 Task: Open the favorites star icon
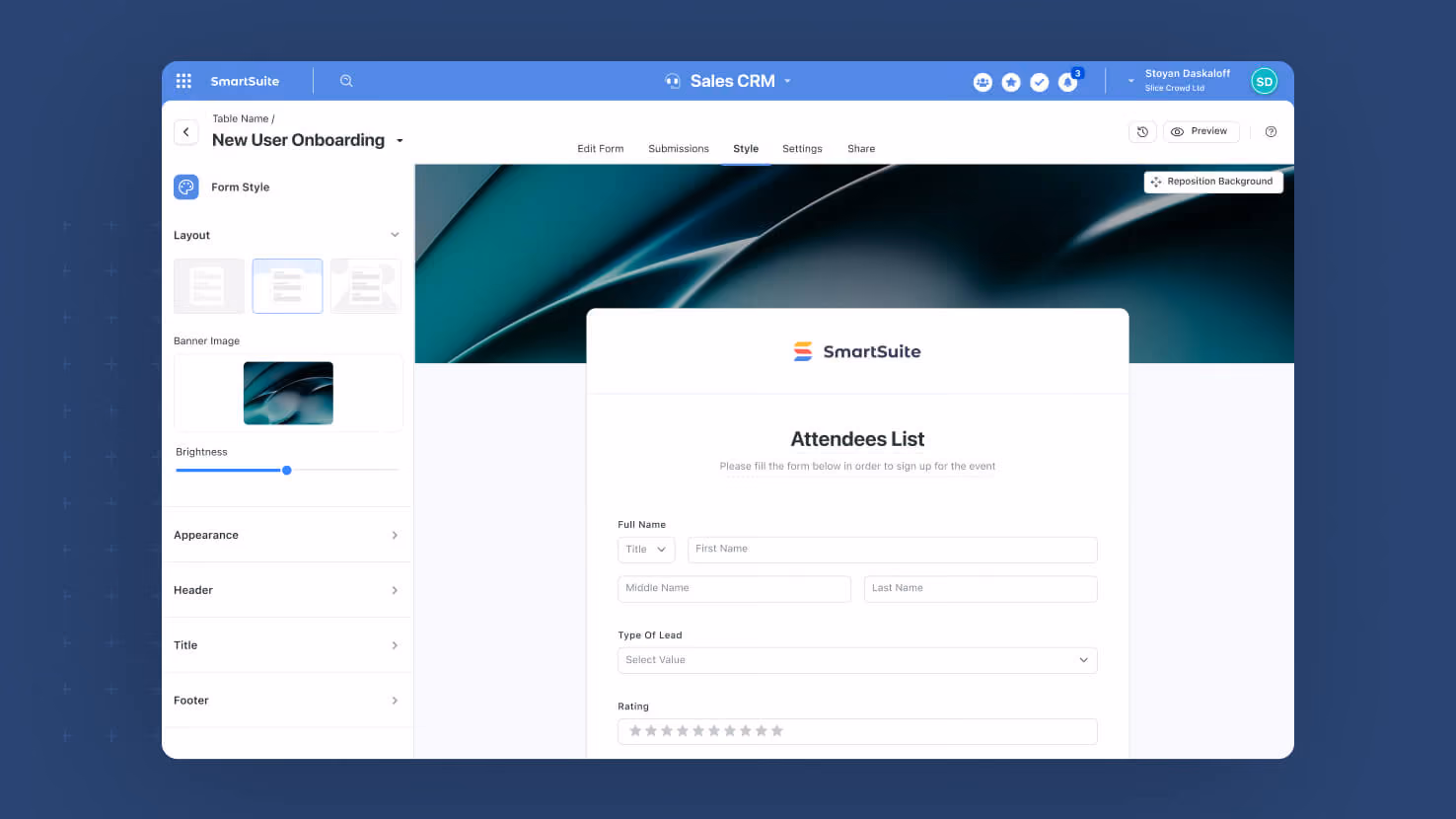1011,82
